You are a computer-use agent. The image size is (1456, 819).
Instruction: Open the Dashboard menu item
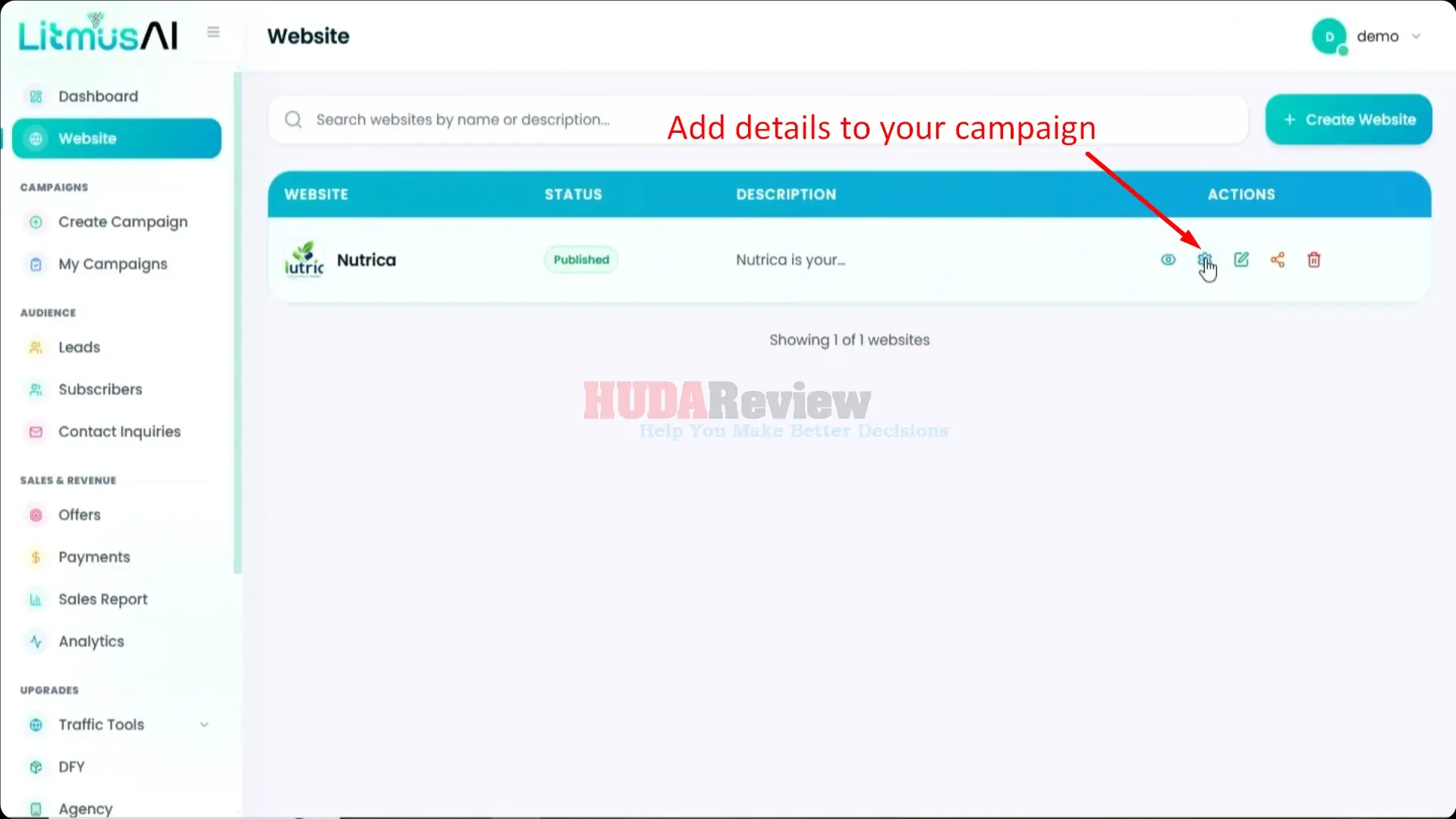117,96
